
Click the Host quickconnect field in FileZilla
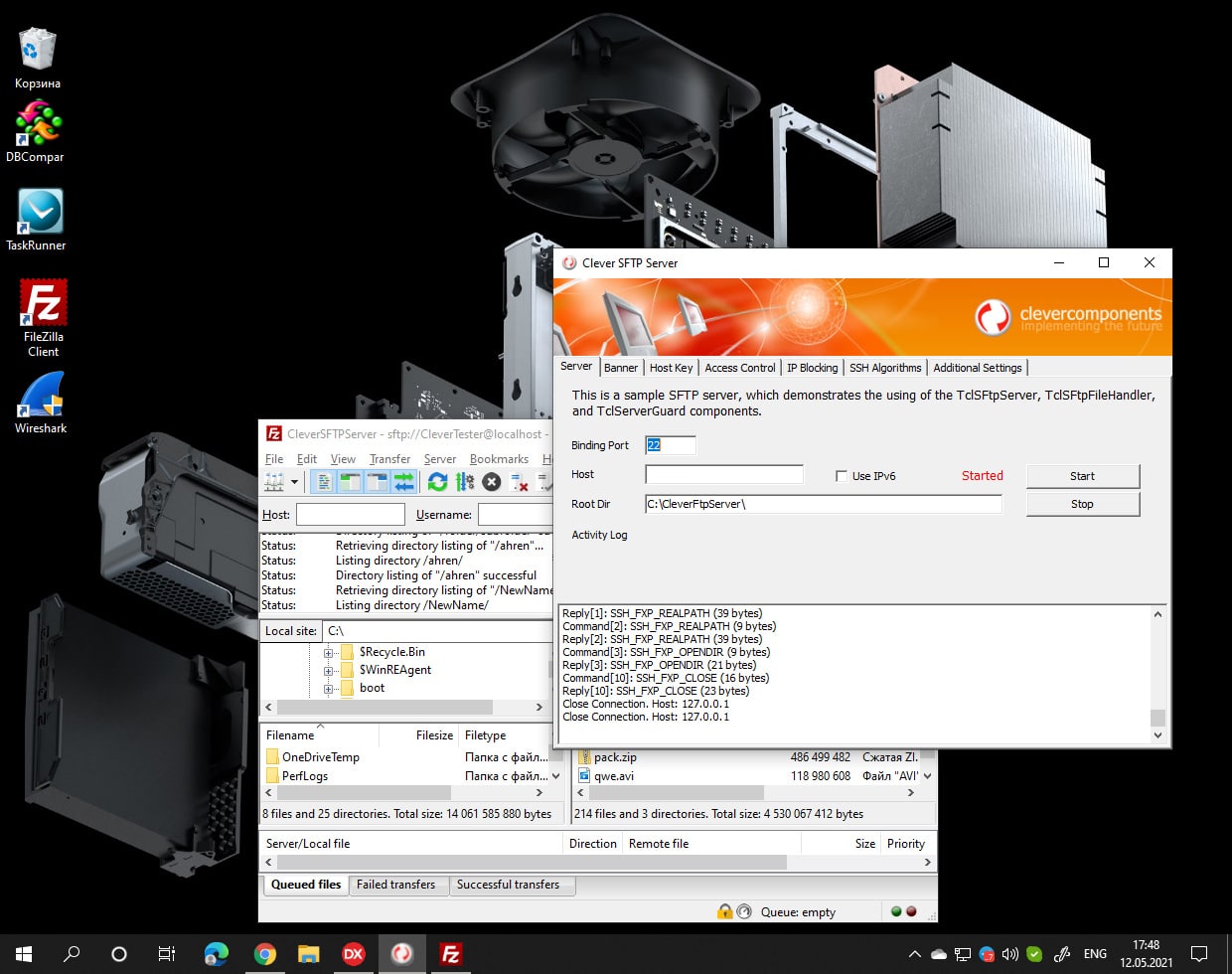pyautogui.click(x=351, y=514)
